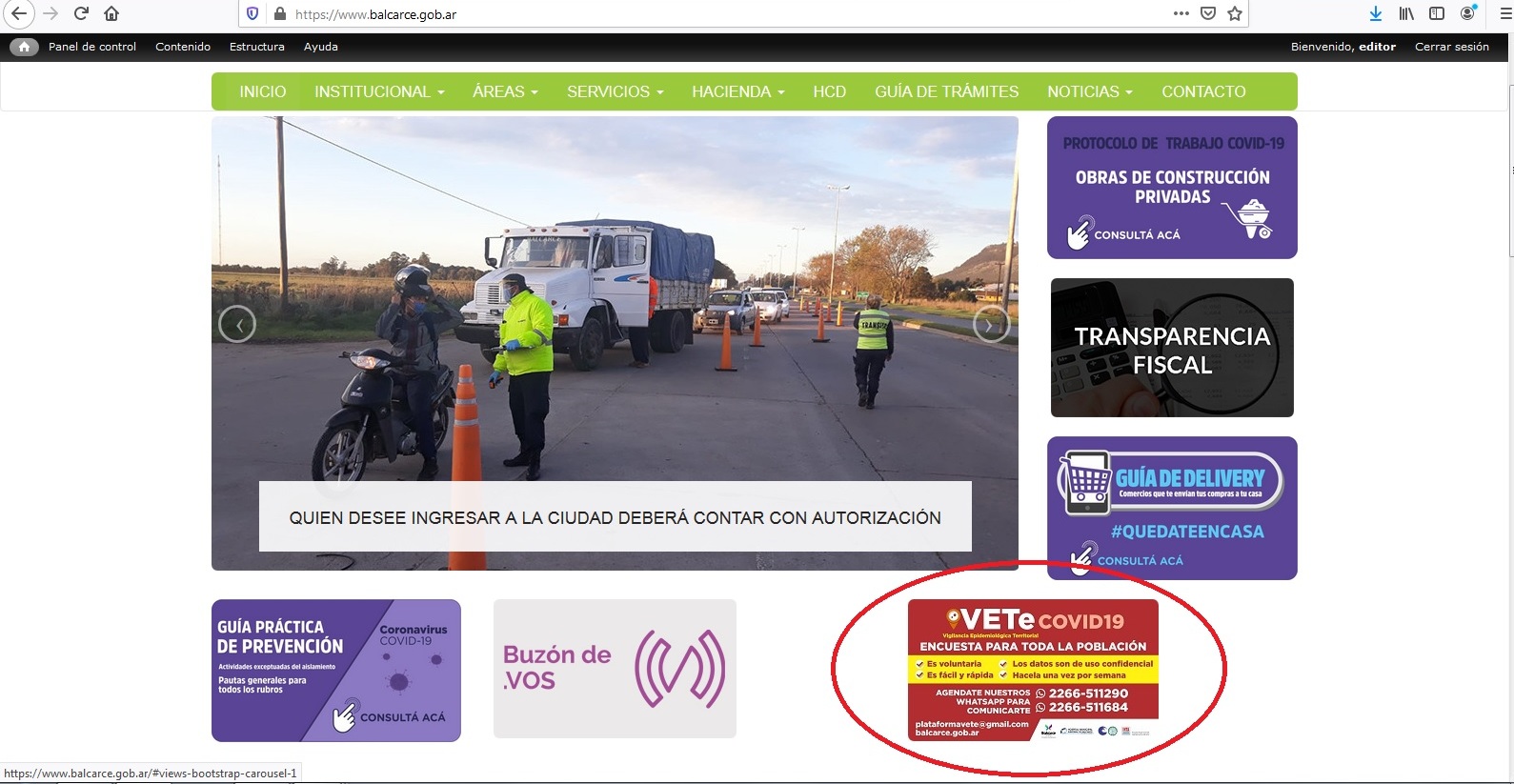Expand the INSTITUCIONAL dropdown menu
This screenshot has height=784, width=1514.
tap(379, 91)
